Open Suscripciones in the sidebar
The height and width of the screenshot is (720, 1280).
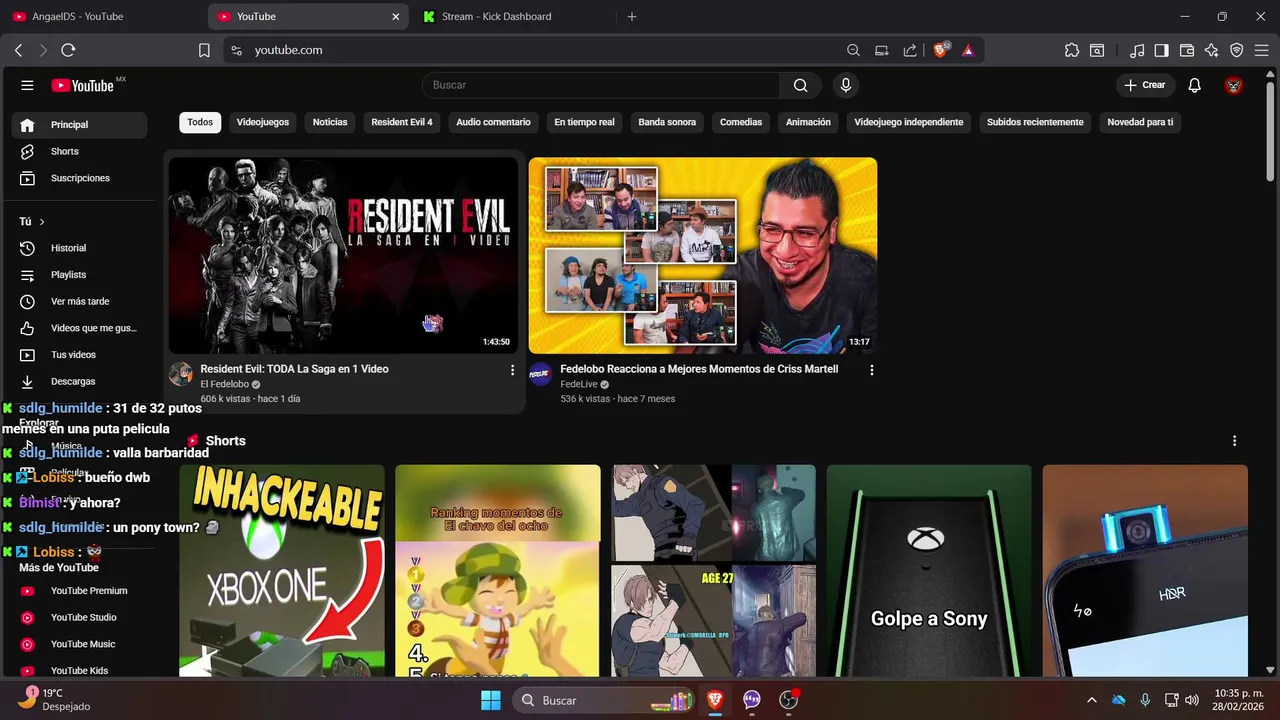pyautogui.click(x=80, y=178)
